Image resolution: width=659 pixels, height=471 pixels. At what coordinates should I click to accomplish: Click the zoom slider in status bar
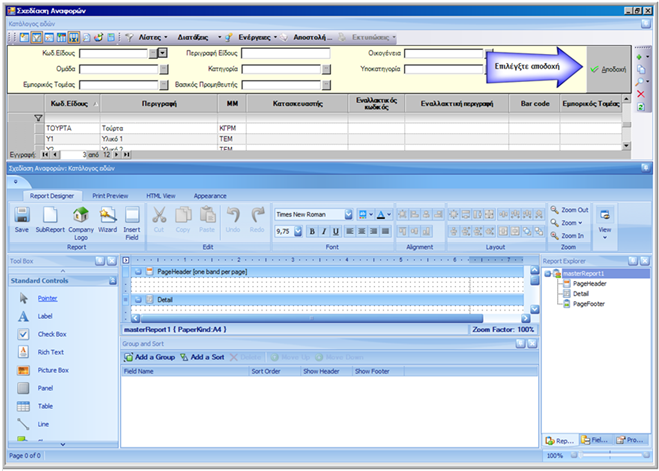pyautogui.click(x=610, y=455)
